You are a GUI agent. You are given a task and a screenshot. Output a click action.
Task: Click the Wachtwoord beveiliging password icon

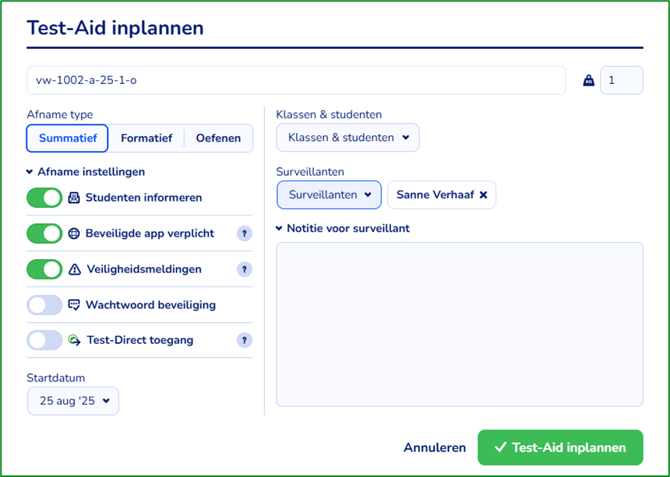coord(74,305)
